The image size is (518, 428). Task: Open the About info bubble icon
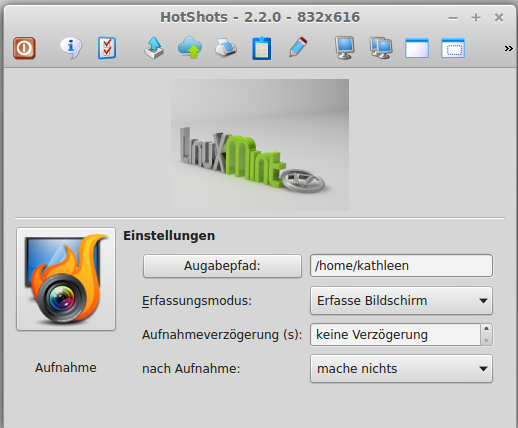(71, 48)
